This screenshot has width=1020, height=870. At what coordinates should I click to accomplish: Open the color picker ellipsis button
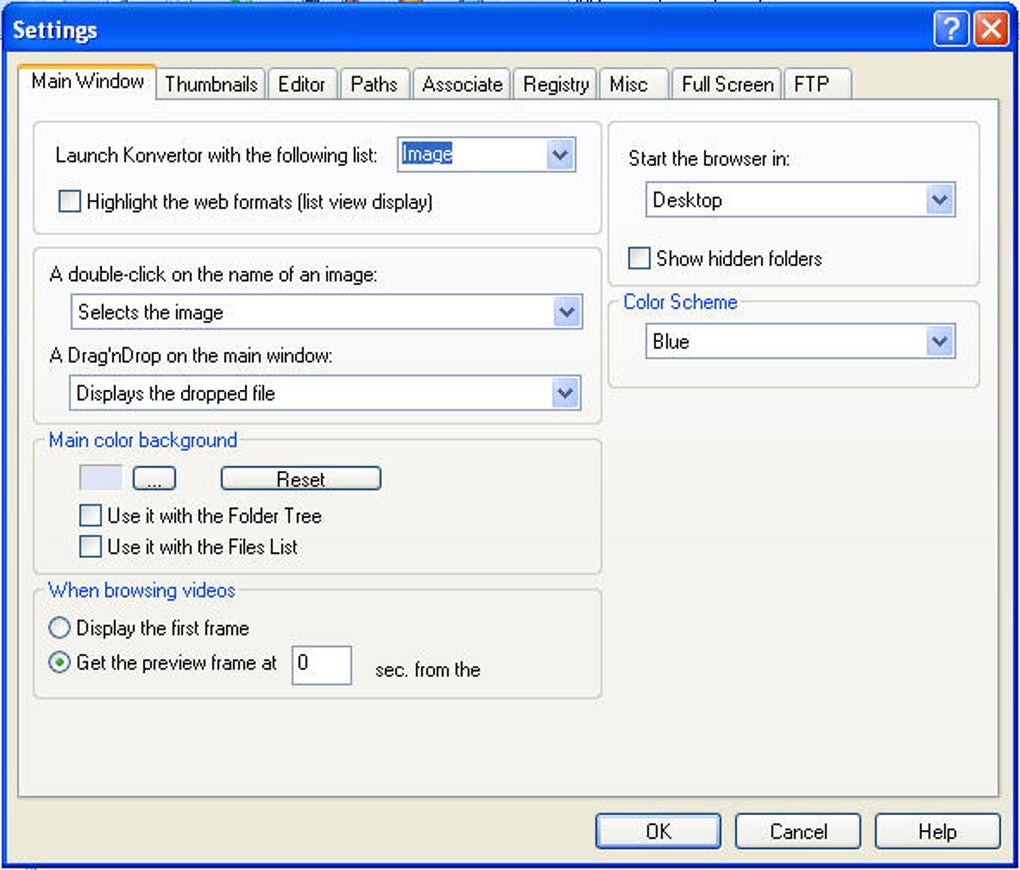point(154,479)
